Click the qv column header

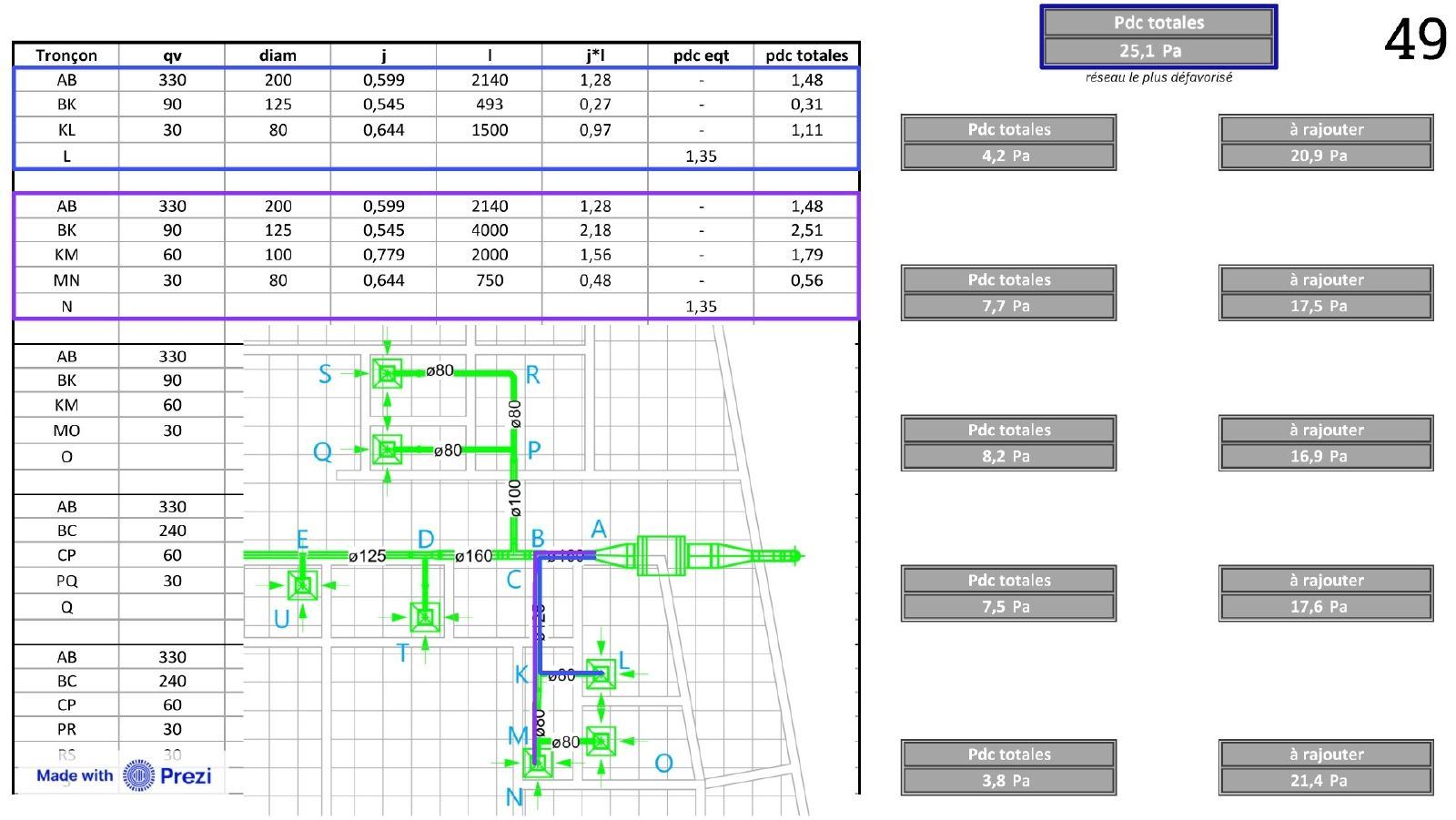(172, 56)
